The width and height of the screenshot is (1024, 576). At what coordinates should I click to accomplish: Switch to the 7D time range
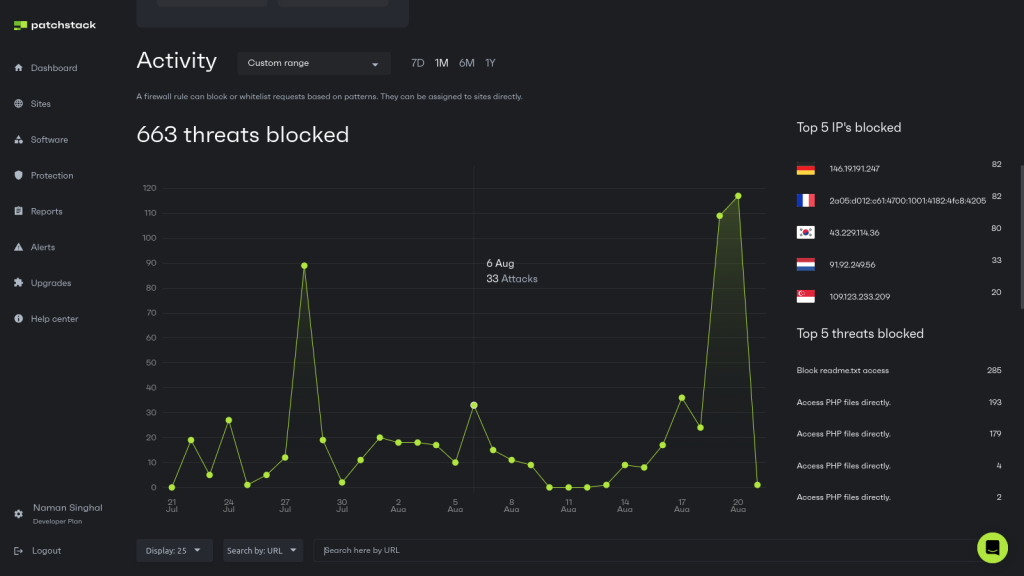[417, 62]
